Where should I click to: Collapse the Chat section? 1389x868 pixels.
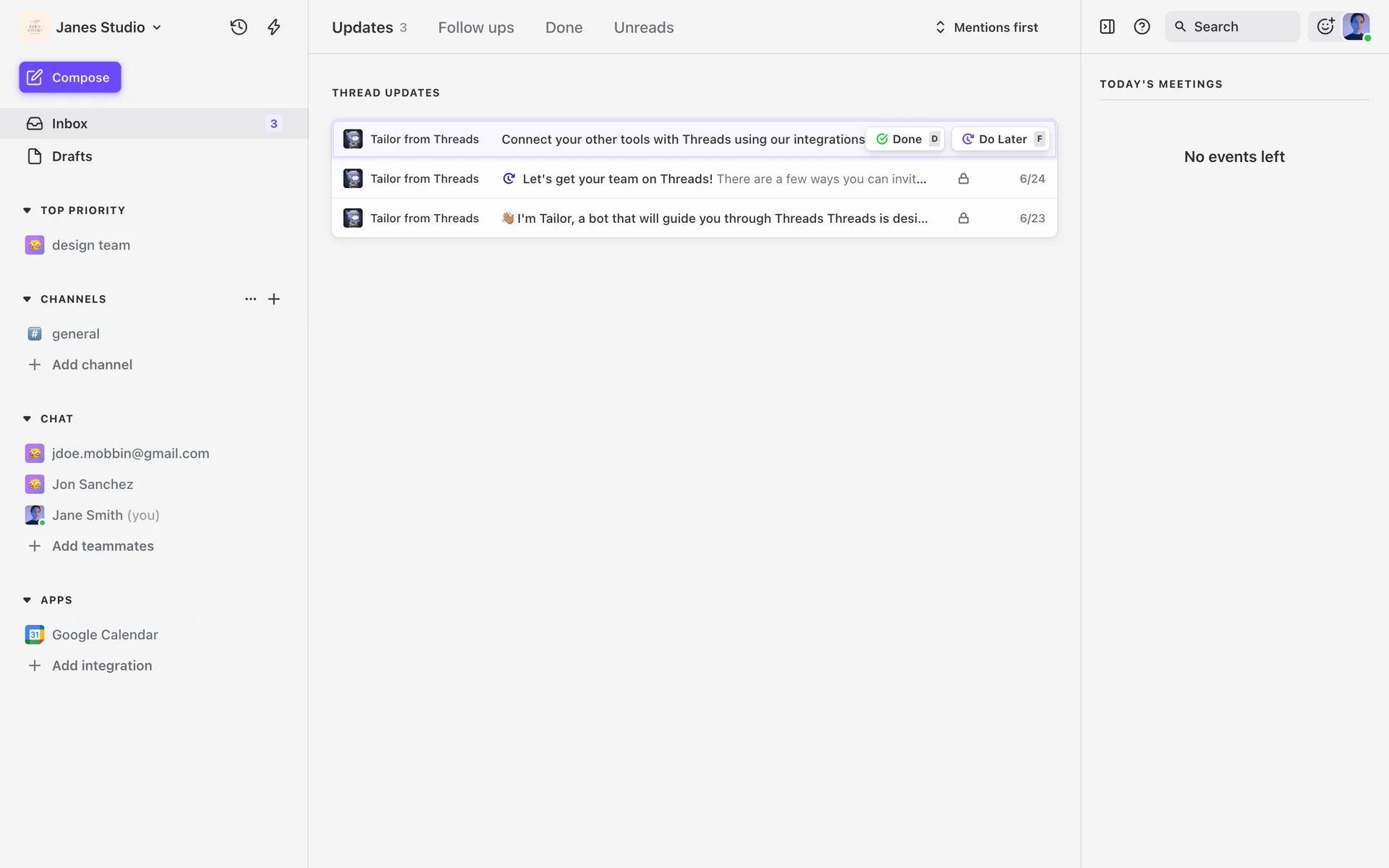(27, 419)
